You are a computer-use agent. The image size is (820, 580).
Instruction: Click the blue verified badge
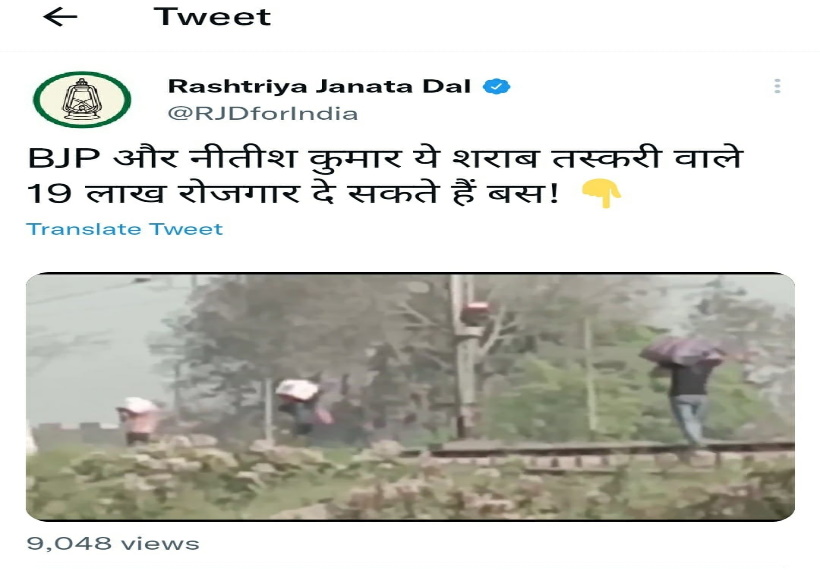coord(496,86)
